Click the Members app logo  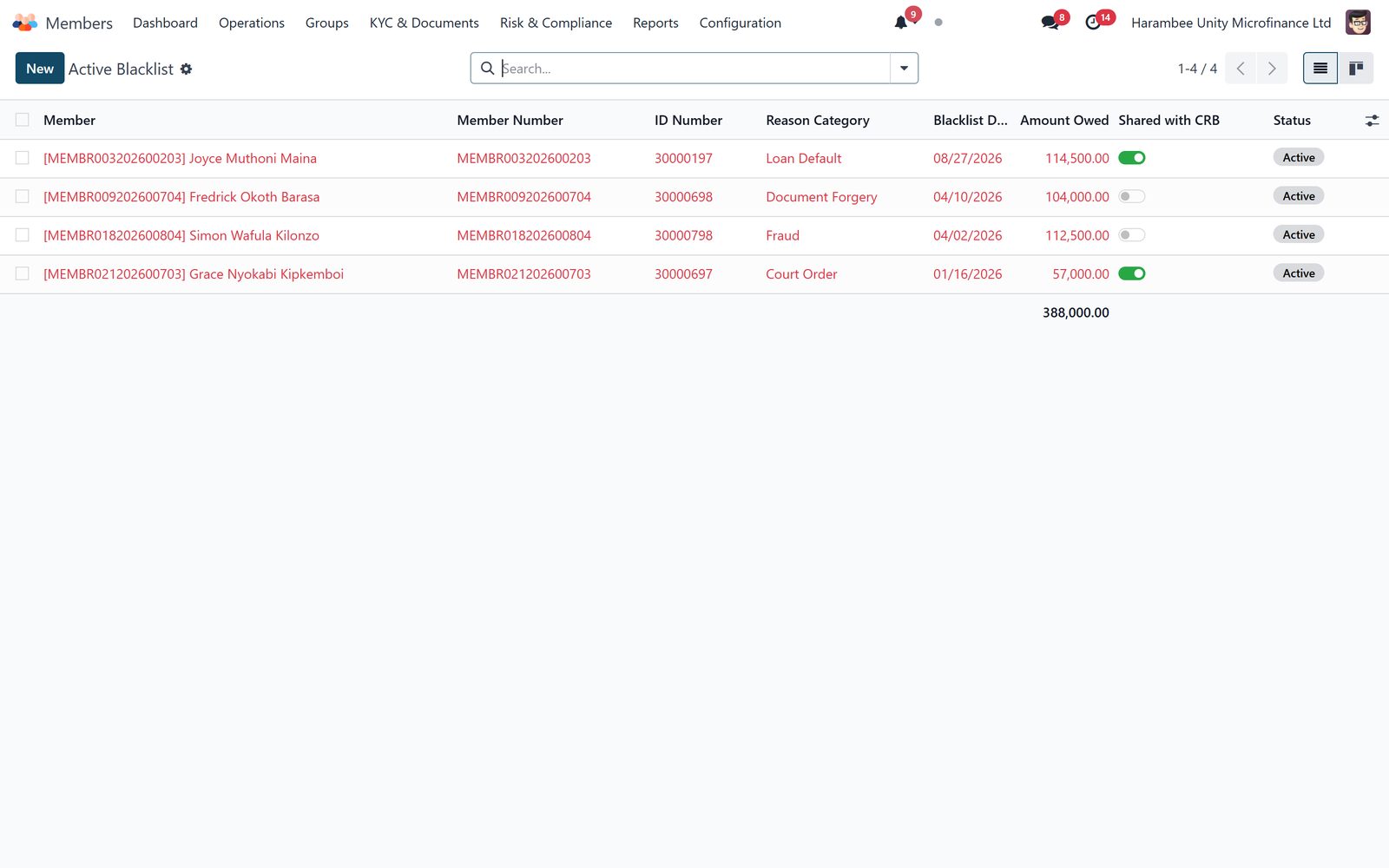point(25,23)
